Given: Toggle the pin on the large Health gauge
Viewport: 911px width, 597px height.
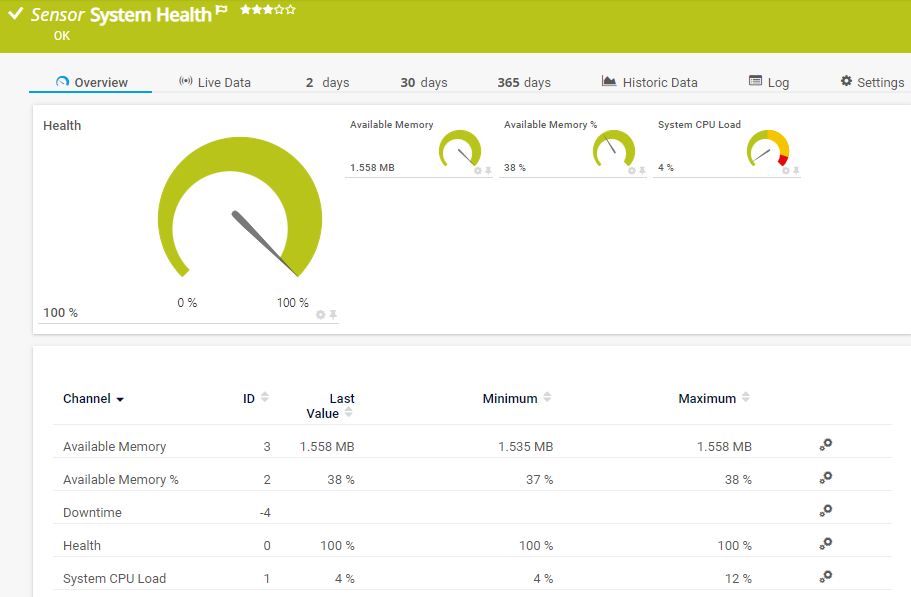Looking at the screenshot, I should point(333,315).
